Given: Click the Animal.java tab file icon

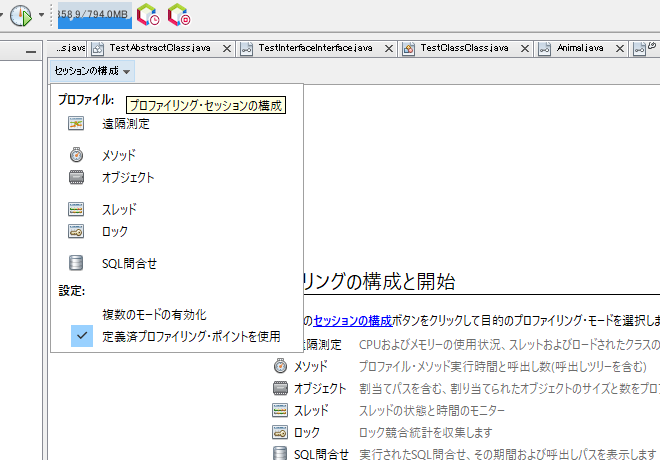Looking at the screenshot, I should pyautogui.click(x=544, y=49).
